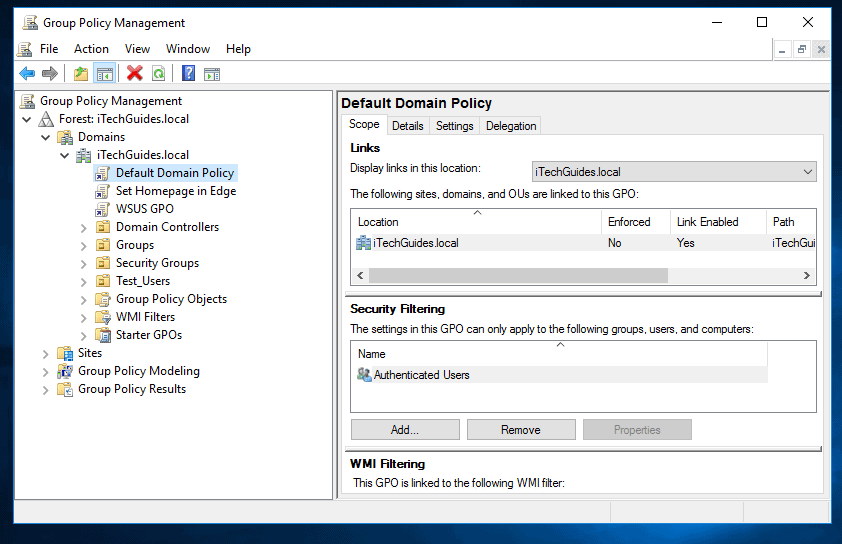Switch to the Details tab
Image resolution: width=842 pixels, height=544 pixels.
[x=407, y=126]
